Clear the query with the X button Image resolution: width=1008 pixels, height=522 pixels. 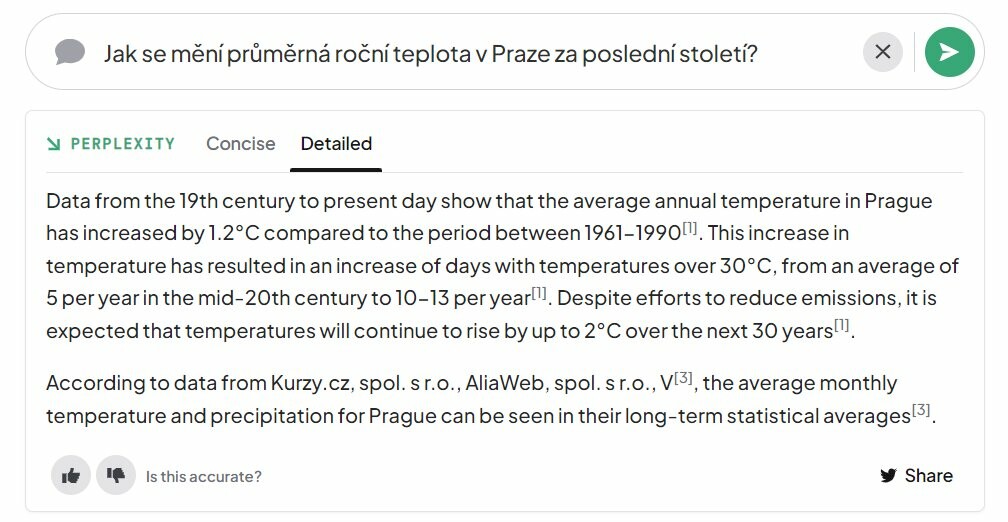[x=883, y=51]
